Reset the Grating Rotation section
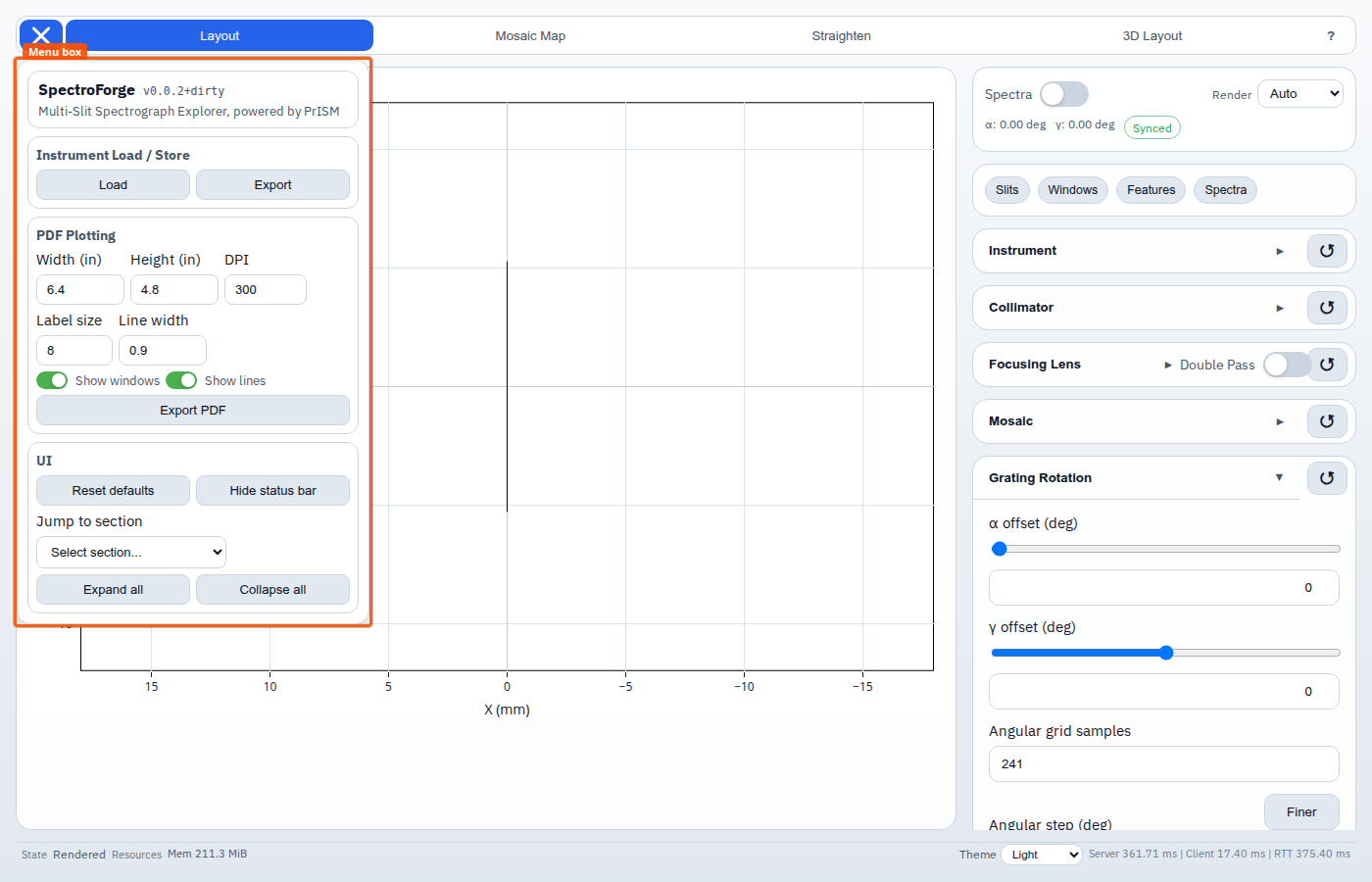The height and width of the screenshot is (882, 1372). [1327, 478]
